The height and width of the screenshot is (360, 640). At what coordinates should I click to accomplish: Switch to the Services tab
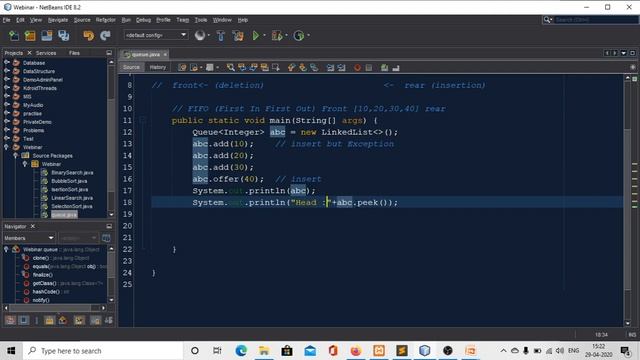point(46,53)
